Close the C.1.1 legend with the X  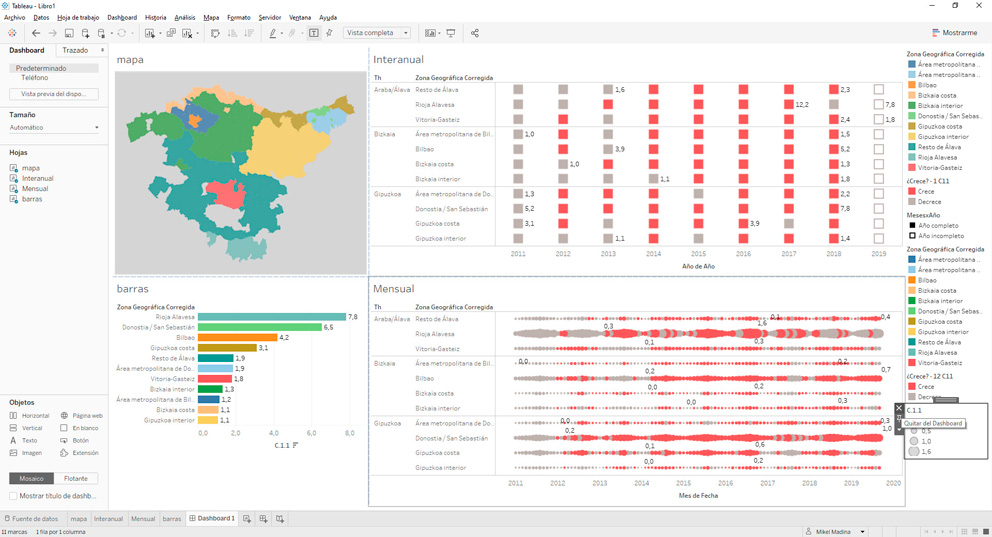tap(899, 409)
